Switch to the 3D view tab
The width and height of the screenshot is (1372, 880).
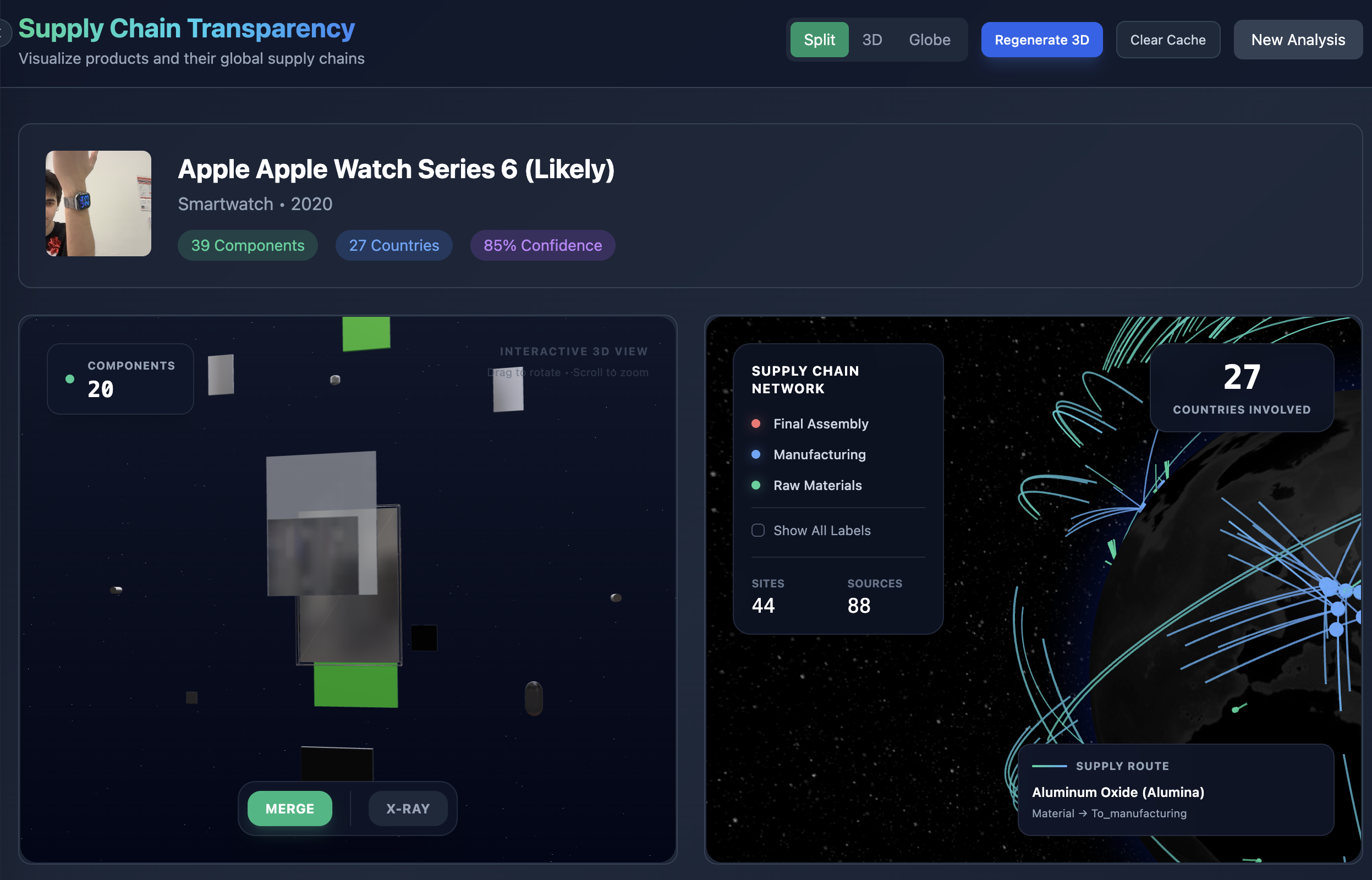click(x=872, y=40)
